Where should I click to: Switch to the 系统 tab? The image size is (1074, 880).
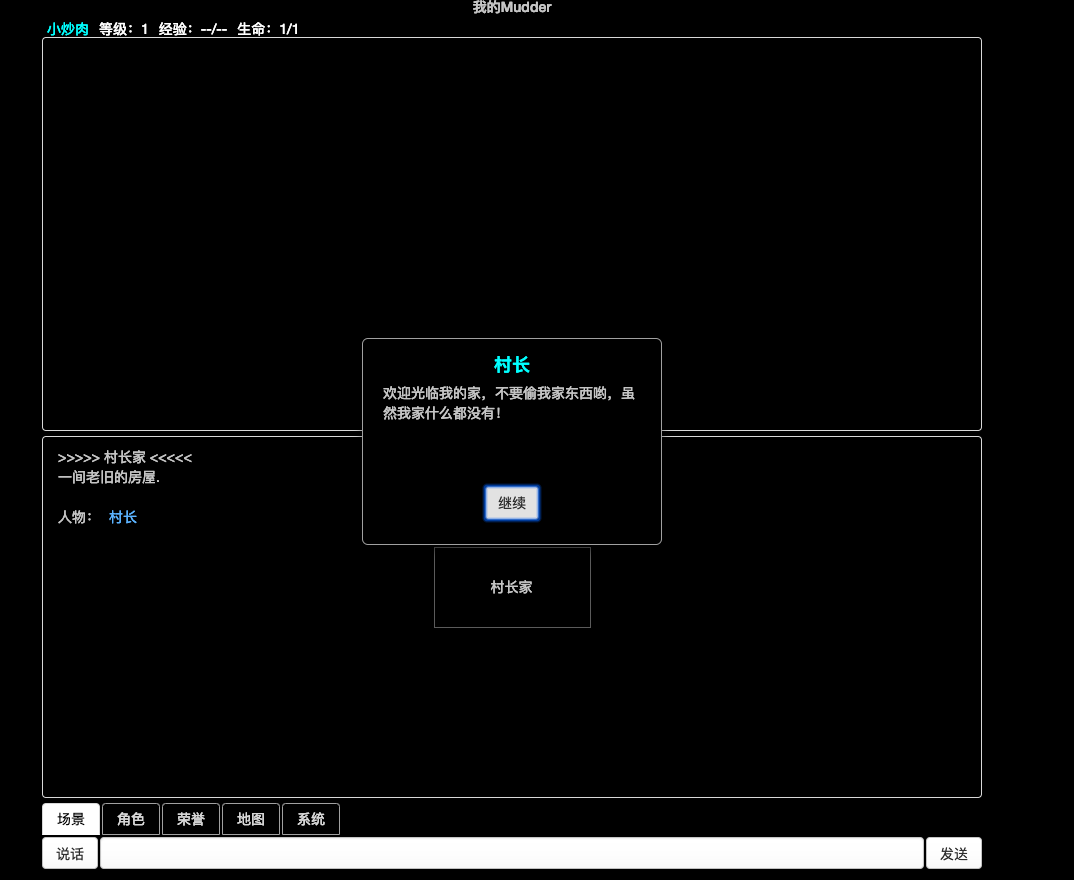[311, 819]
